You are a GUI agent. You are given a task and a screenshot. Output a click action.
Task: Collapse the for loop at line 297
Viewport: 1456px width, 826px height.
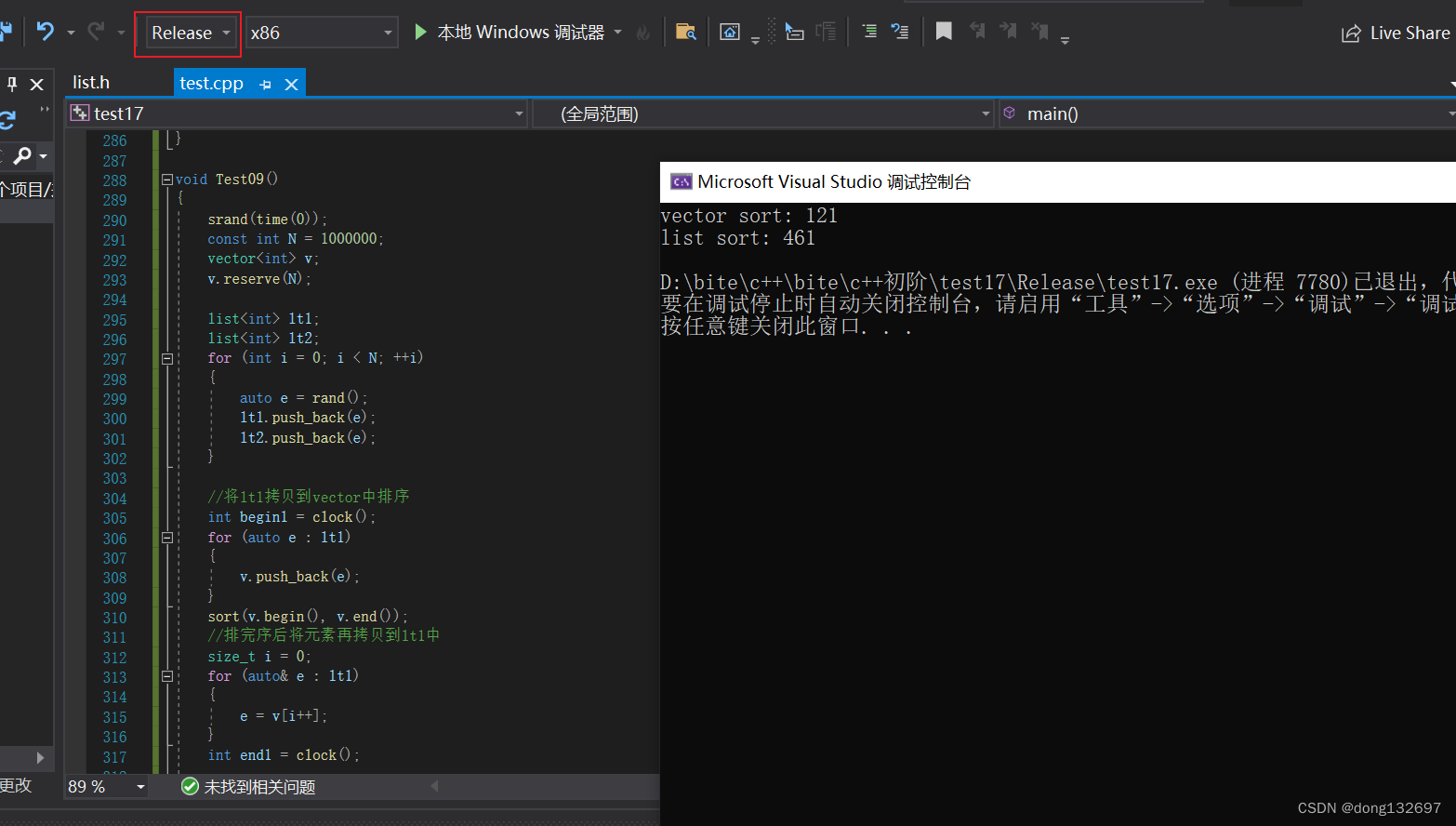pos(167,358)
